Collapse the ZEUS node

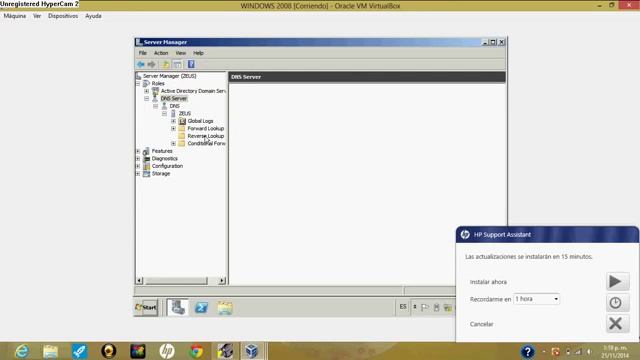(x=164, y=113)
